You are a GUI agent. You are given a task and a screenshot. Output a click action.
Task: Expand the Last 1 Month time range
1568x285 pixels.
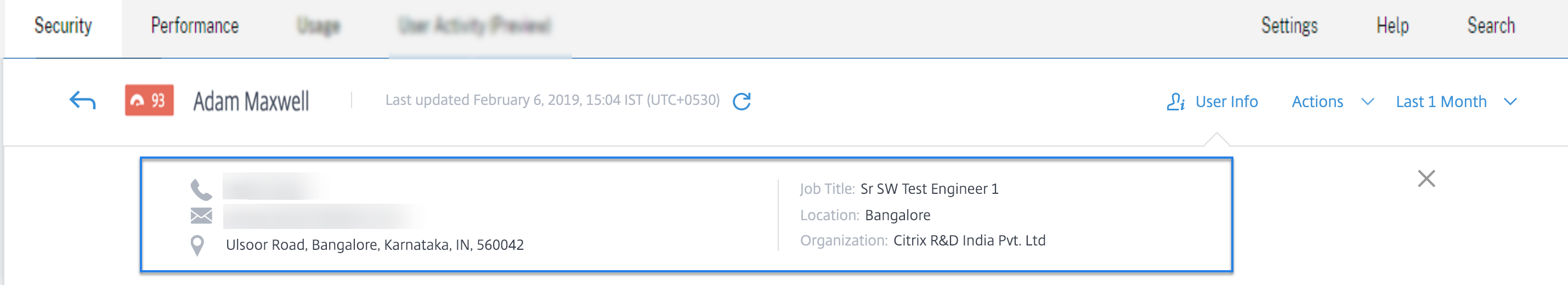point(1441,102)
